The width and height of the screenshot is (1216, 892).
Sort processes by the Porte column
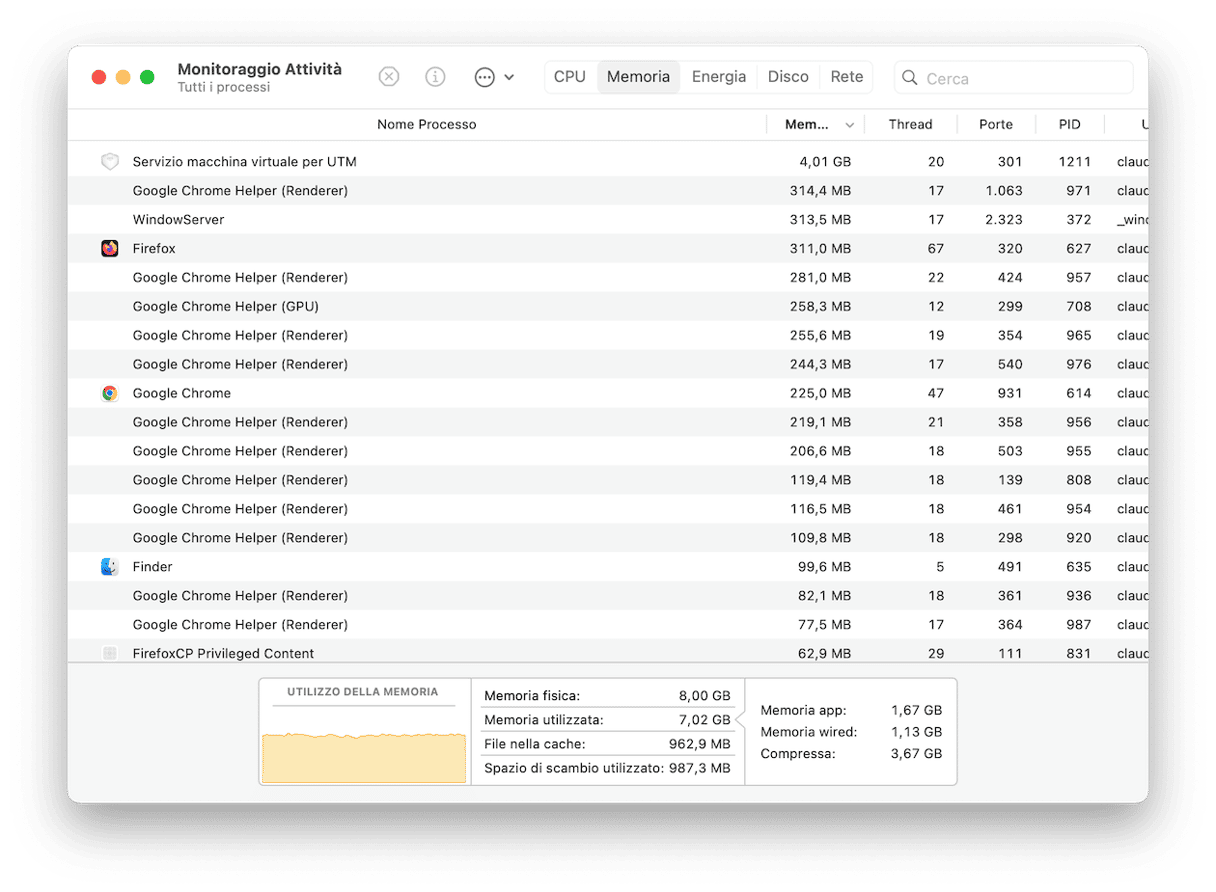pos(996,125)
